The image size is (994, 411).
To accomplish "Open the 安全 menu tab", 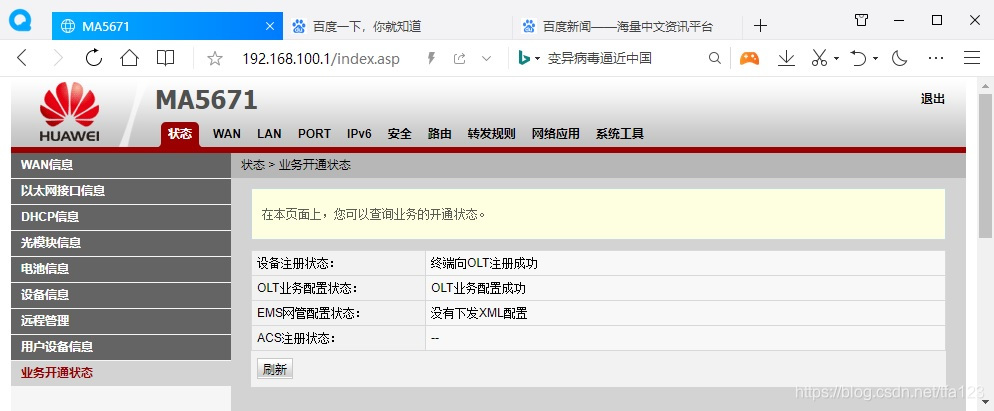I will click(399, 134).
